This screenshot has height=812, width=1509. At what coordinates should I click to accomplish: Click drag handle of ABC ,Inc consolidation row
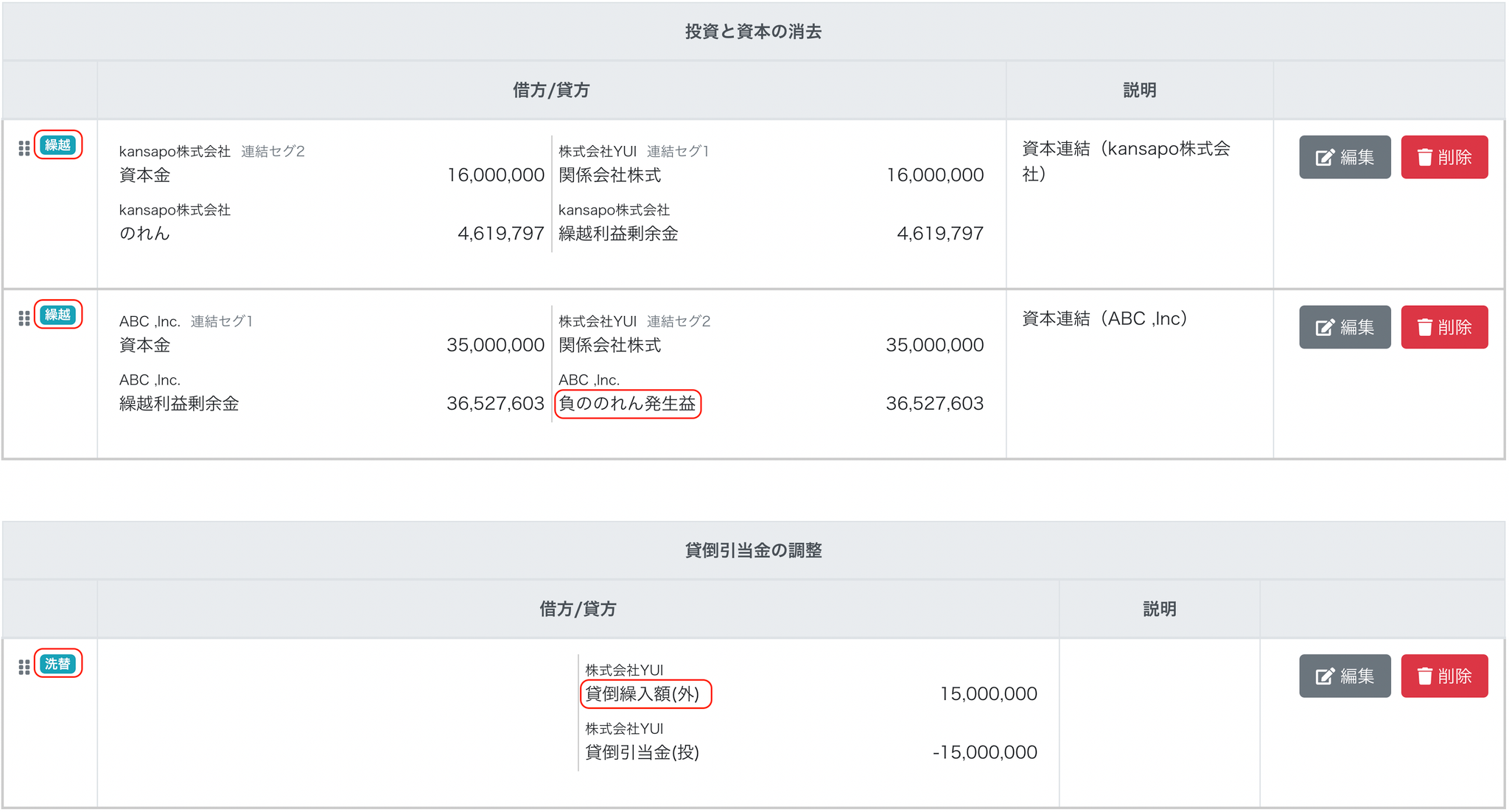pyautogui.click(x=24, y=318)
